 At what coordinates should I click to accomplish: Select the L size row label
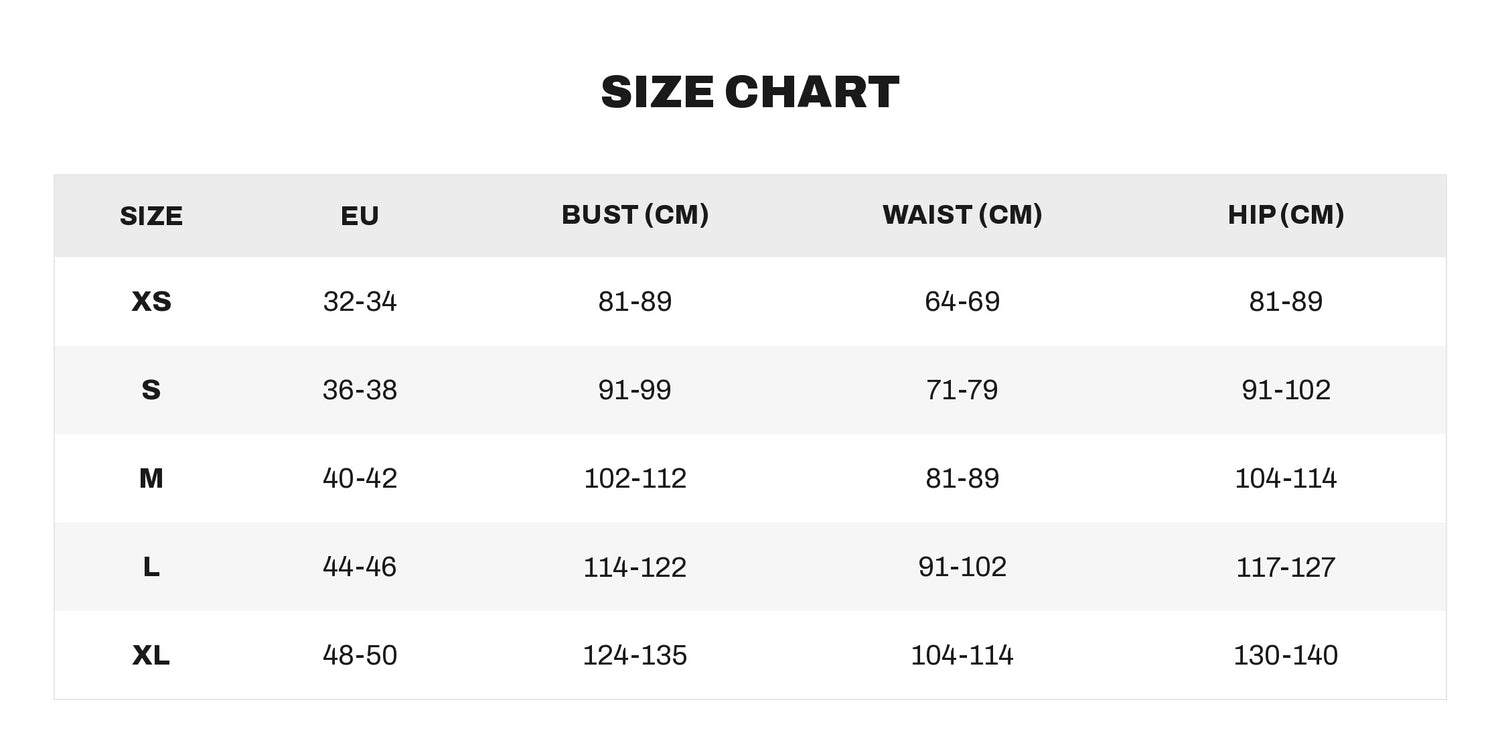(151, 567)
